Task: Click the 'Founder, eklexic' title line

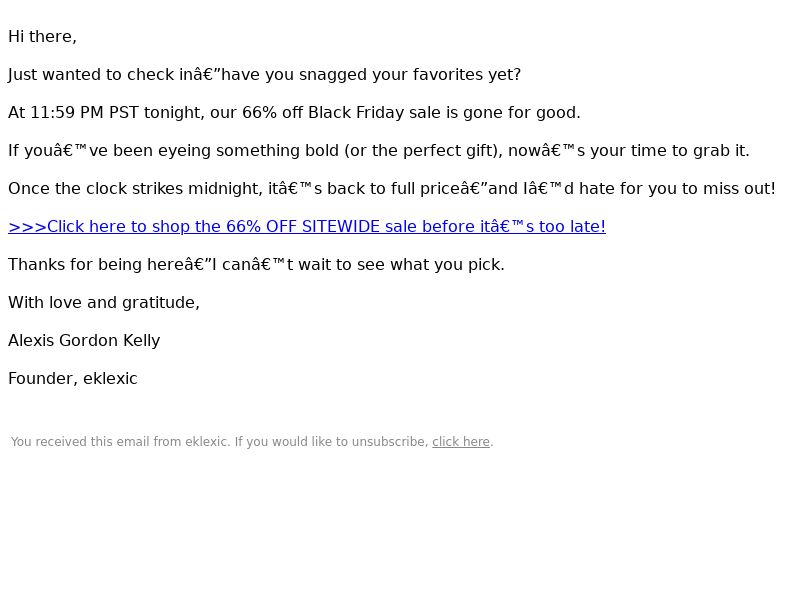Action: click(72, 379)
